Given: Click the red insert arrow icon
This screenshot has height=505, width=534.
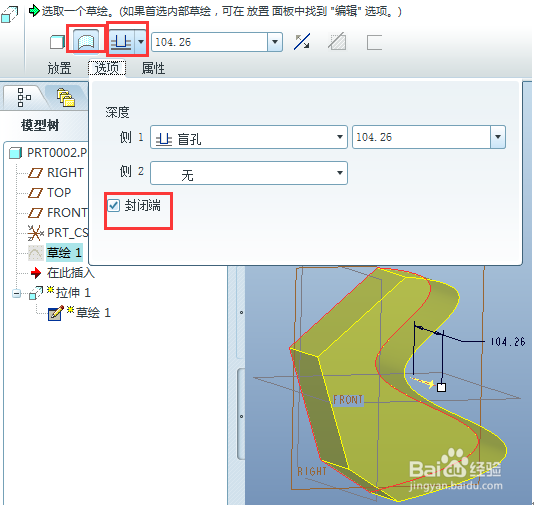Looking at the screenshot, I should [x=36, y=273].
